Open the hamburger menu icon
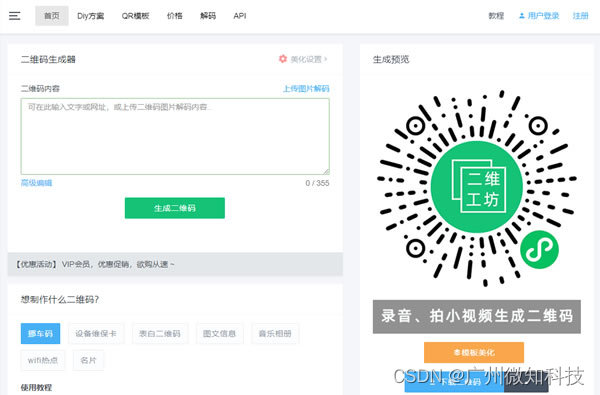600x395 pixels. click(x=15, y=16)
